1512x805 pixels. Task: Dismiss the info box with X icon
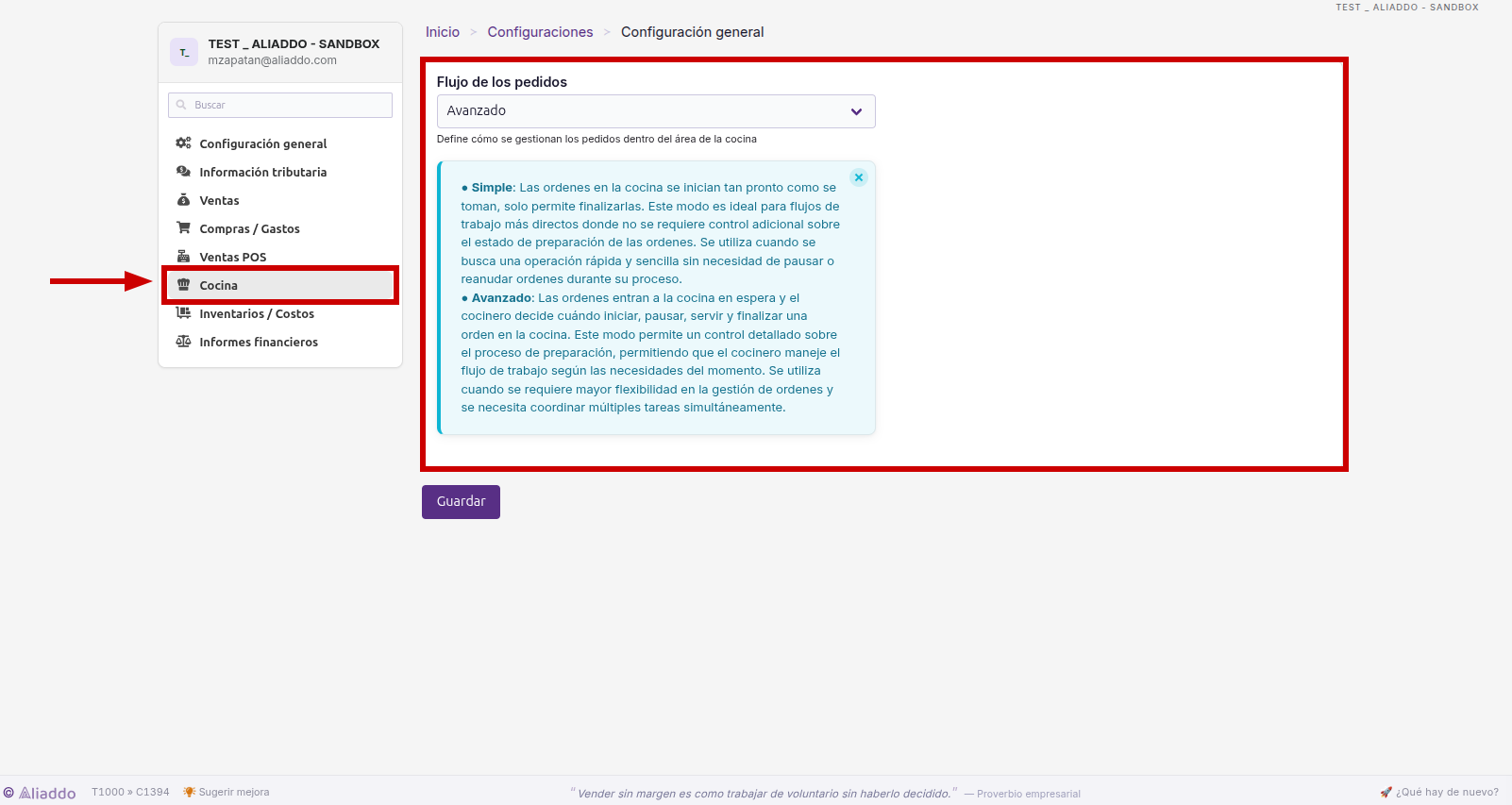(859, 177)
